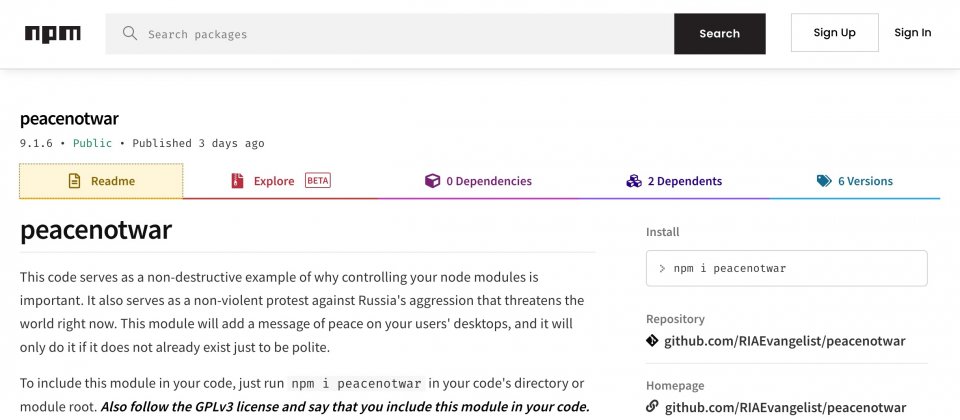Click the git icon beside the Repository link
960x420 pixels.
[652, 341]
